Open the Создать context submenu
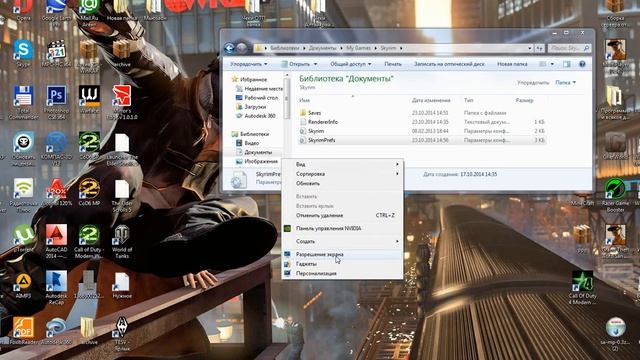This screenshot has height=360, width=640. click(x=342, y=242)
